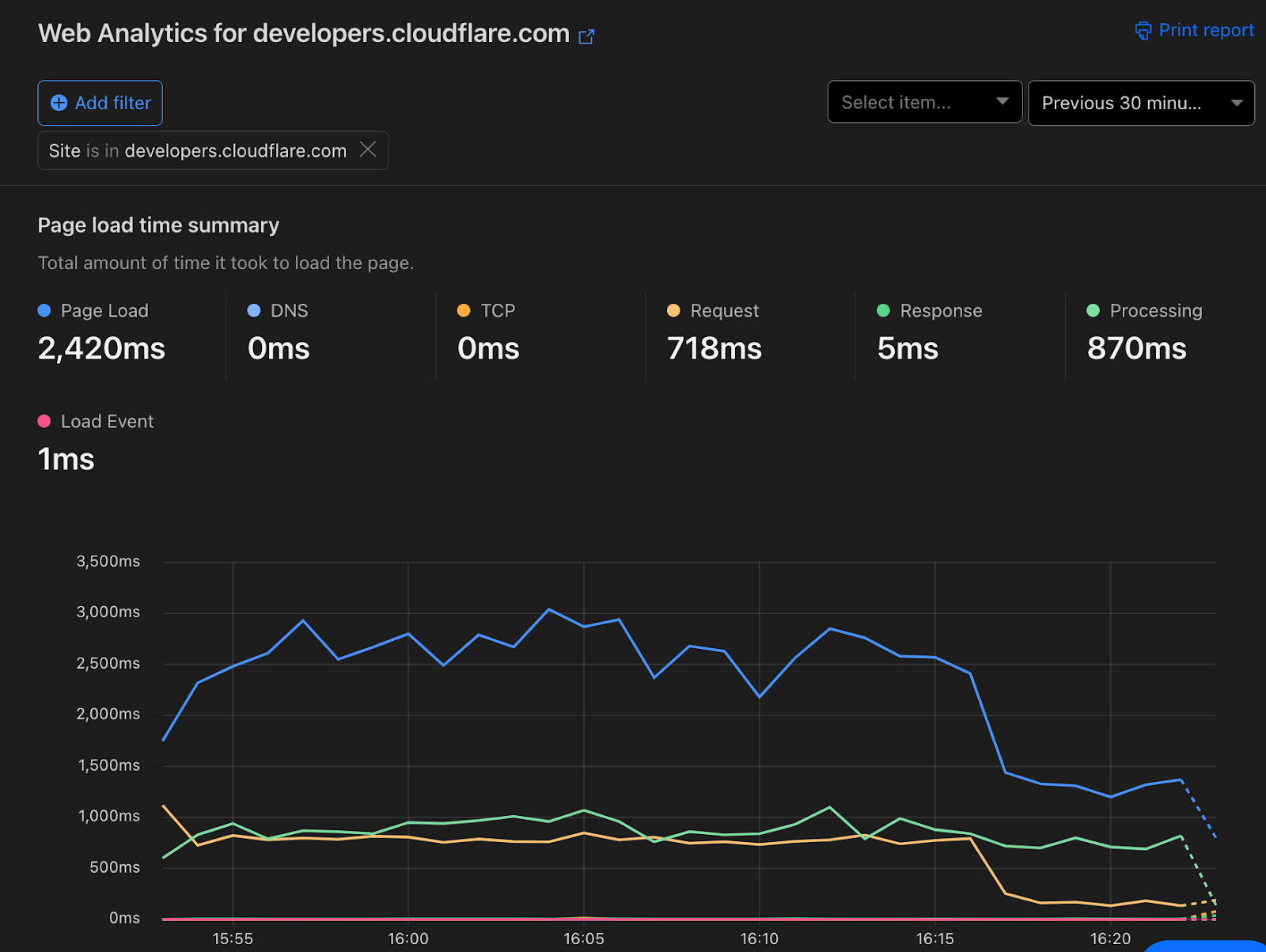Select the Request metric label
This screenshot has height=952, width=1266.
pos(725,311)
